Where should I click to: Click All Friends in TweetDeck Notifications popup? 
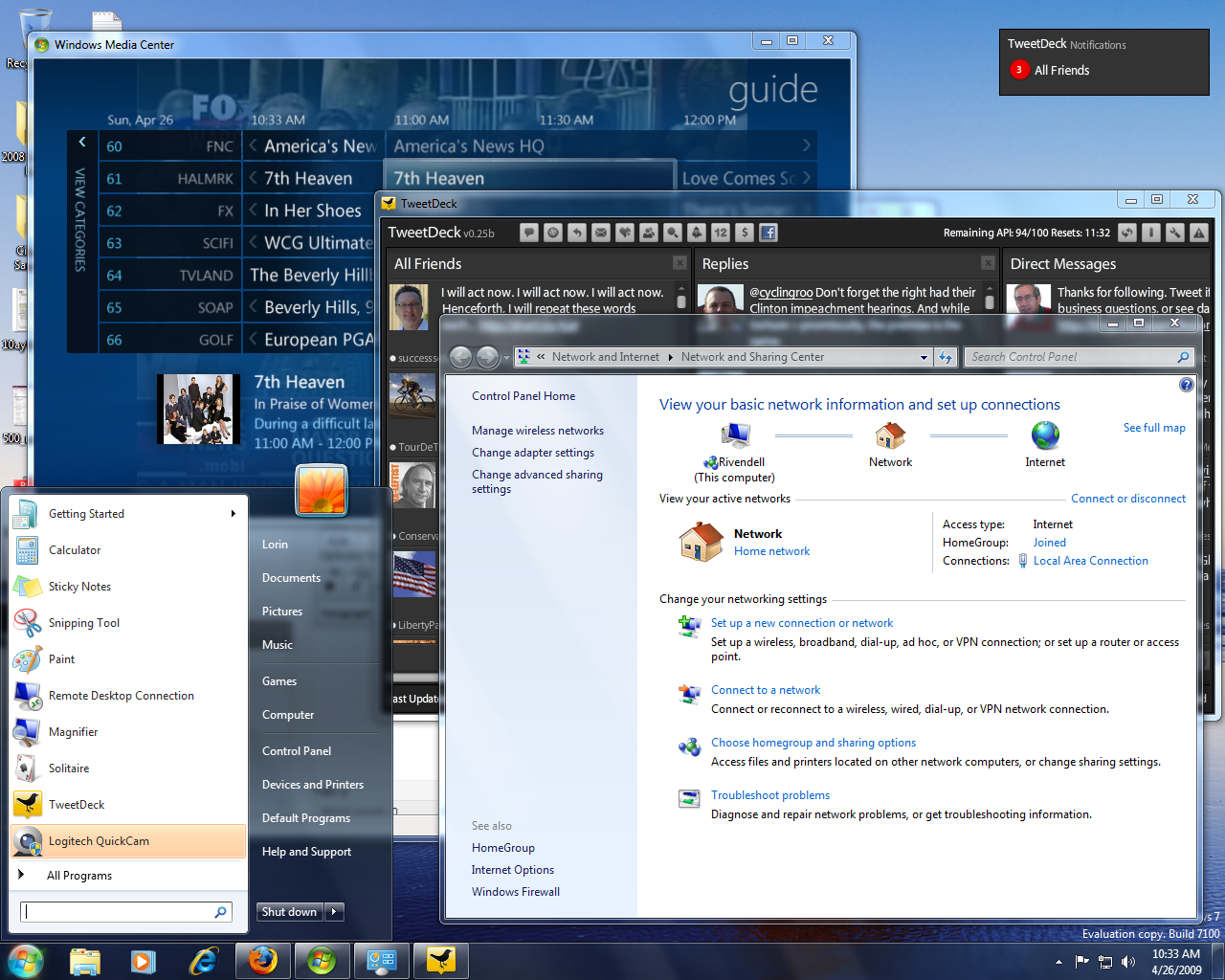tap(1061, 70)
